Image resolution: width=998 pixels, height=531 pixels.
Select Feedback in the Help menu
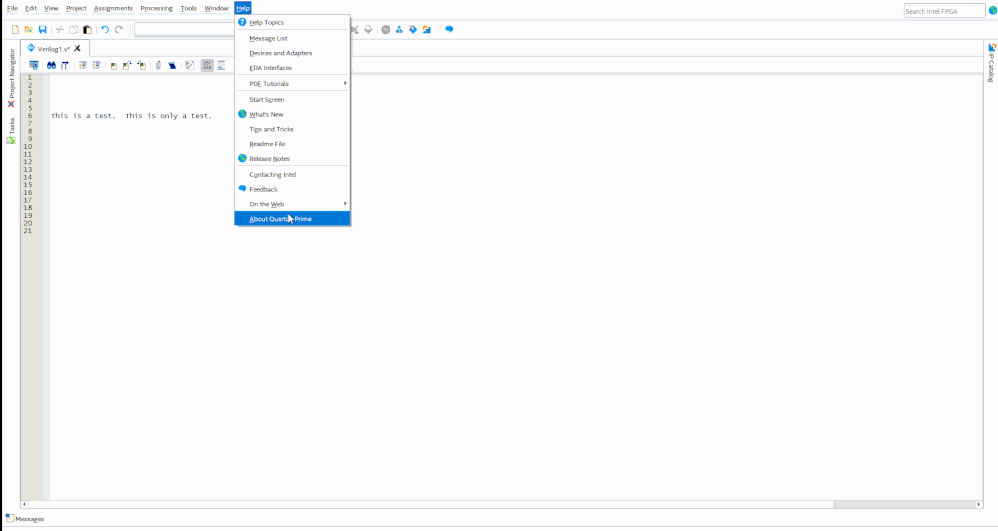293,189
